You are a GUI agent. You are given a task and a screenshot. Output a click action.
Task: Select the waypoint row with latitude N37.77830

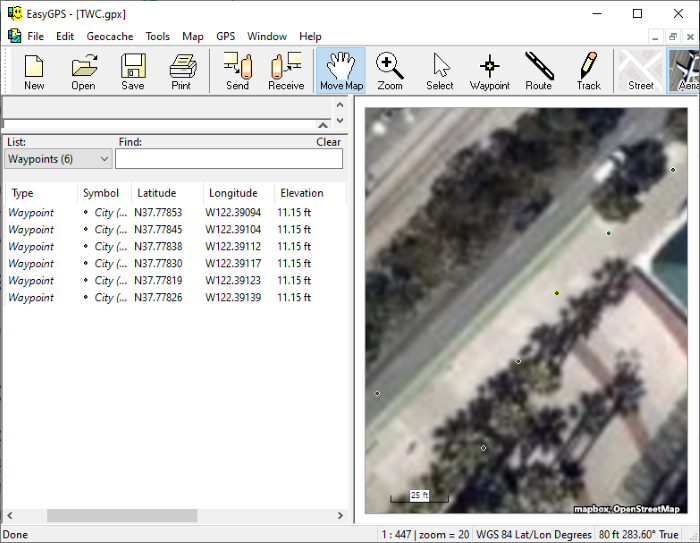coord(175,263)
